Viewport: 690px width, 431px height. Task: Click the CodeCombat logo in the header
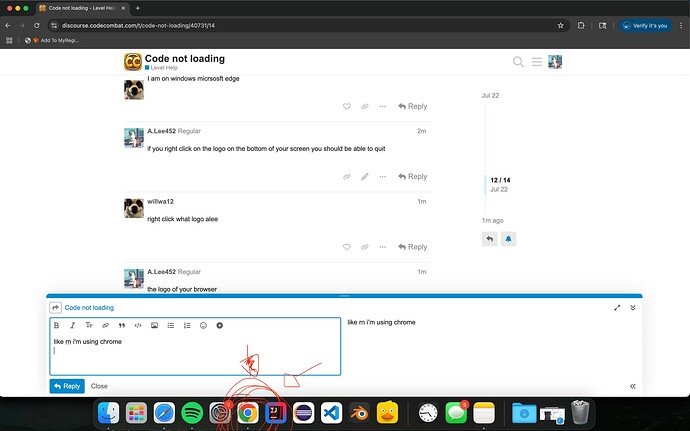[132, 62]
